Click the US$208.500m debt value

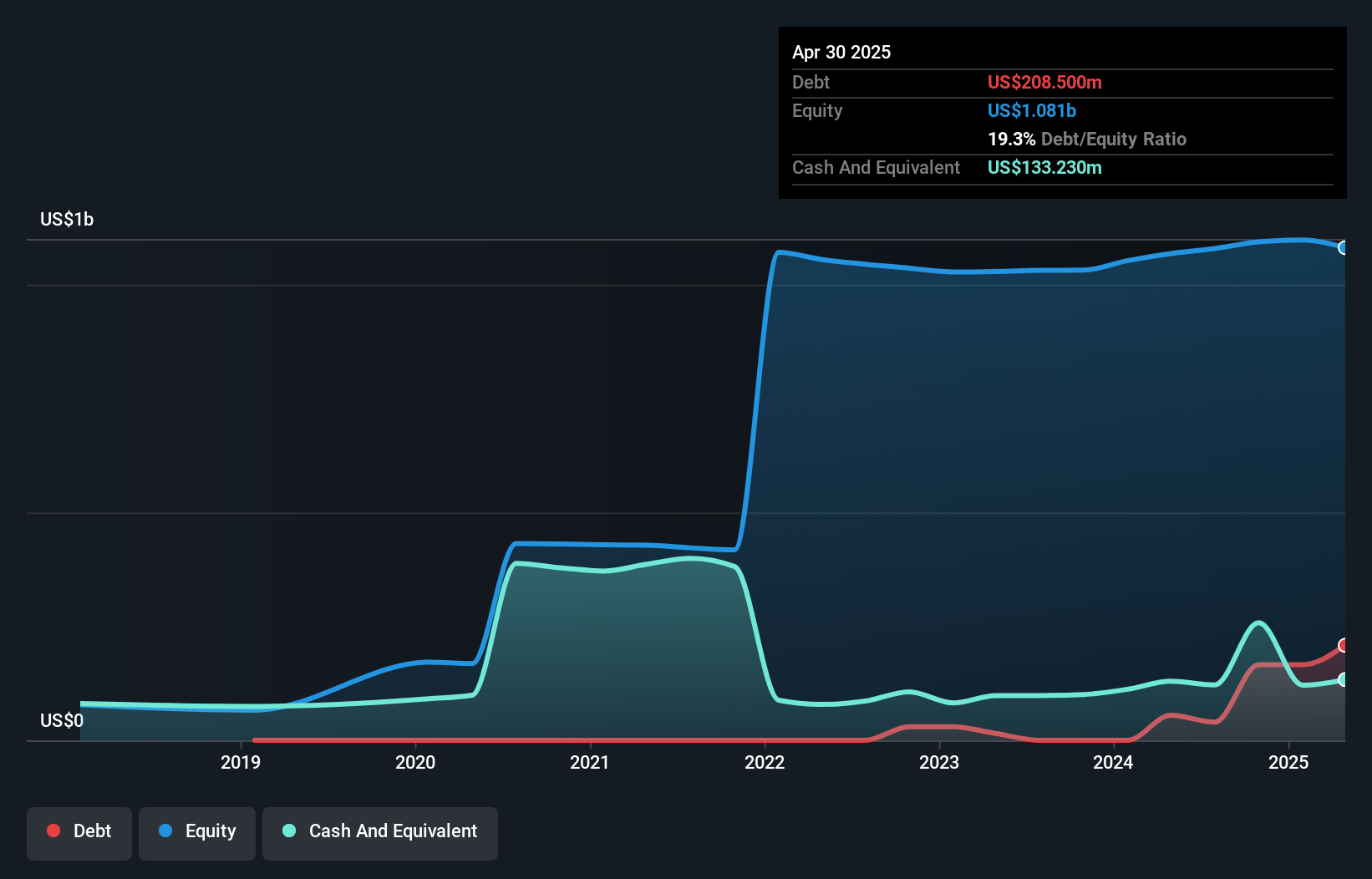1044,82
